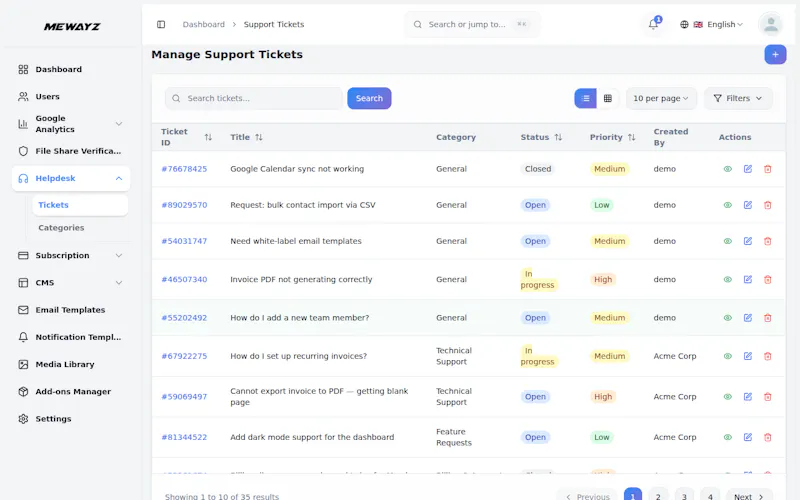Edit the dark mode ticket

pyautogui.click(x=747, y=437)
